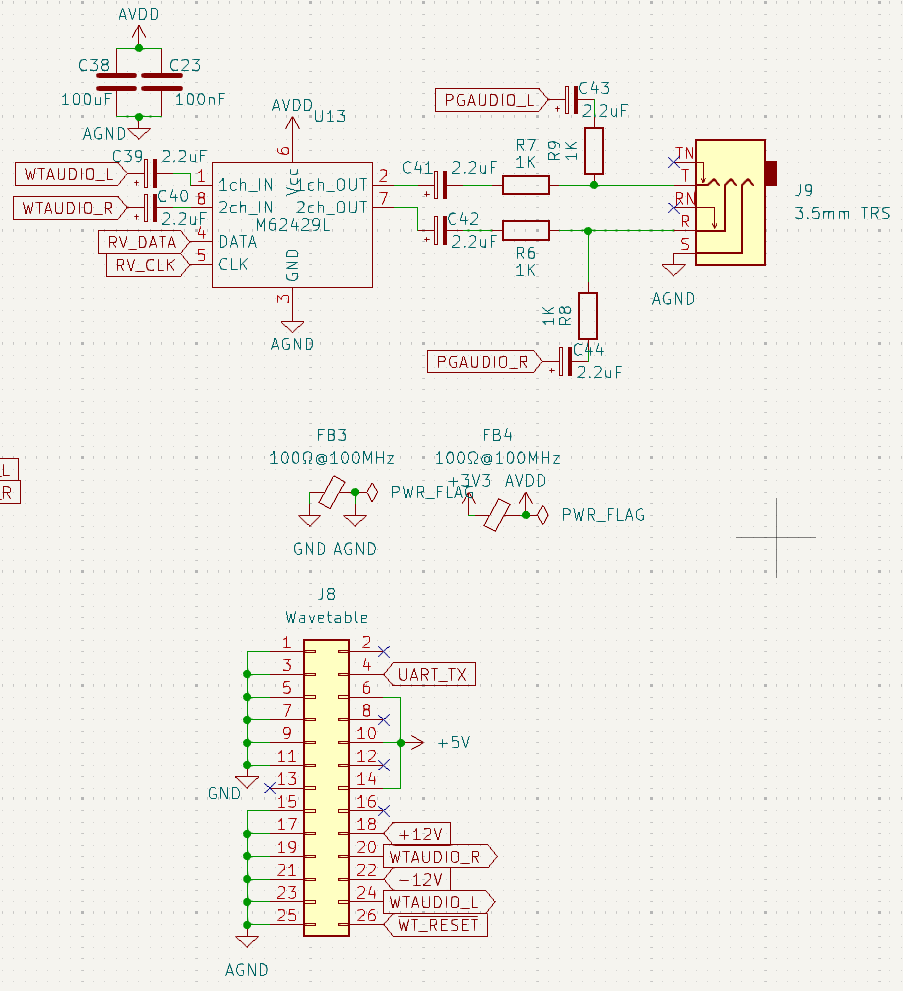Select the WTAUDIO_L input label near C39
This screenshot has width=903, height=991.
[x=71, y=174]
